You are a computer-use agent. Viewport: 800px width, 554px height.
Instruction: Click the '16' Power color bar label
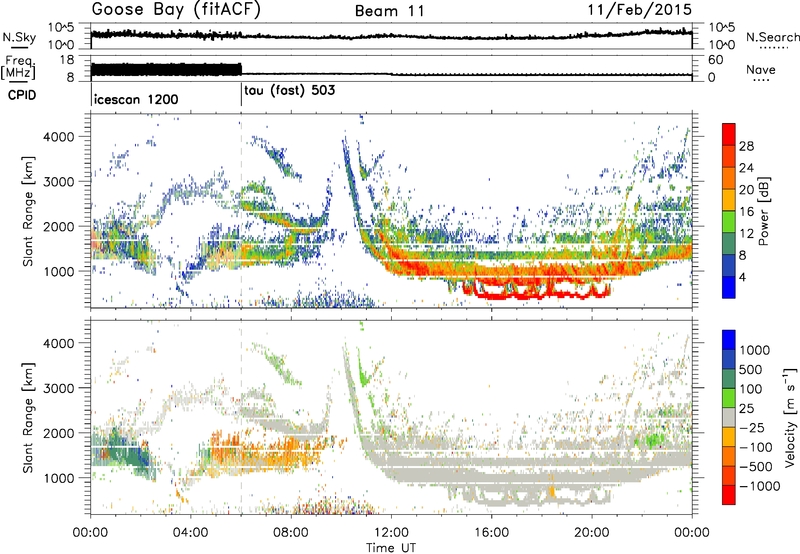click(746, 212)
